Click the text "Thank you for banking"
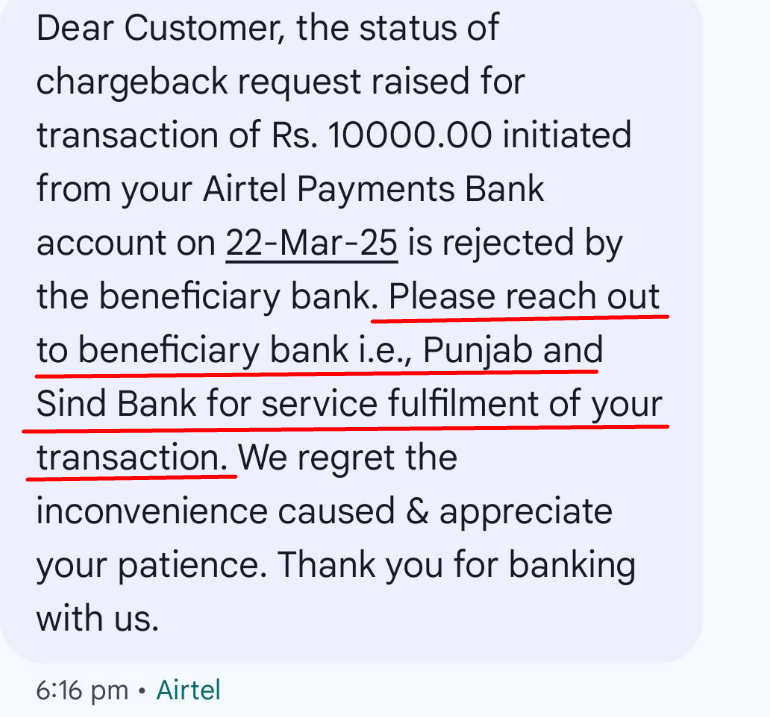770x717 pixels. point(457,566)
